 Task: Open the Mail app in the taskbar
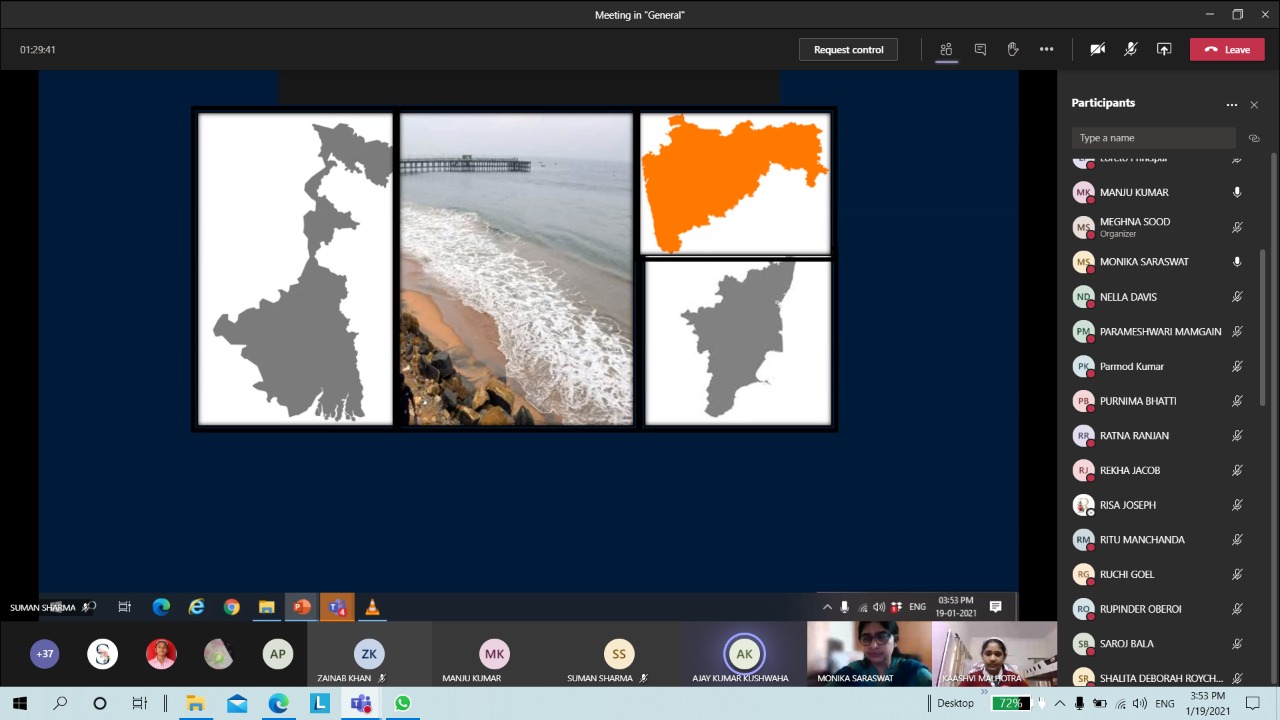click(x=237, y=703)
